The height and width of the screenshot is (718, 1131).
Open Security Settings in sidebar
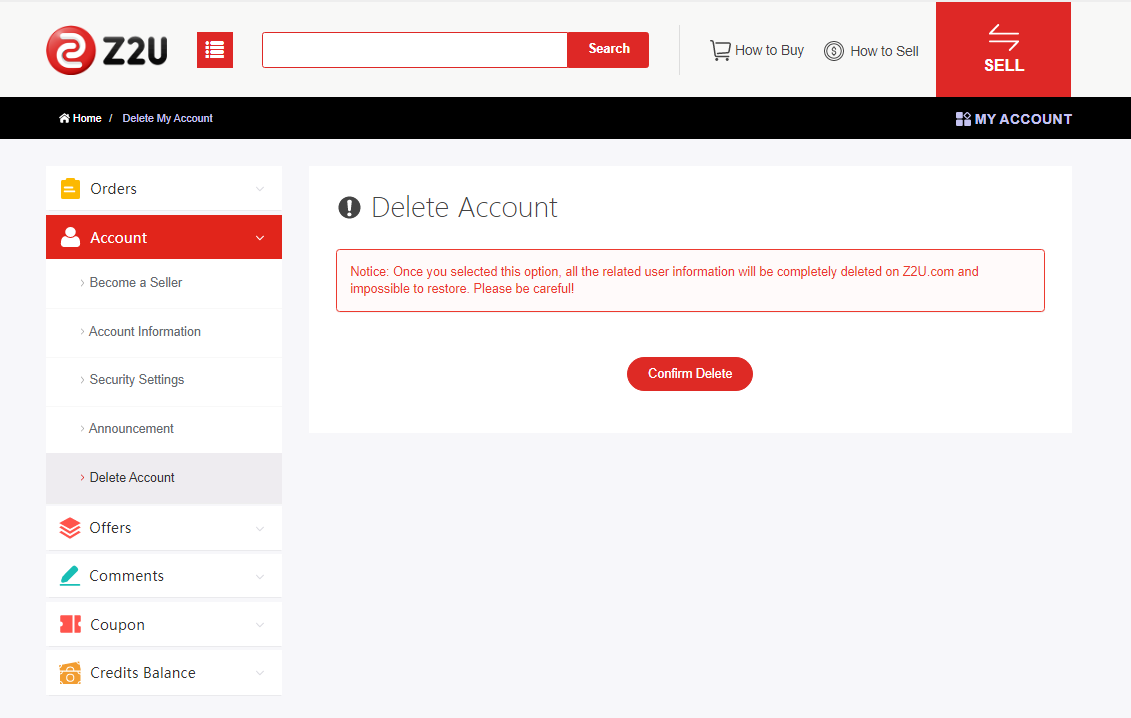point(136,380)
